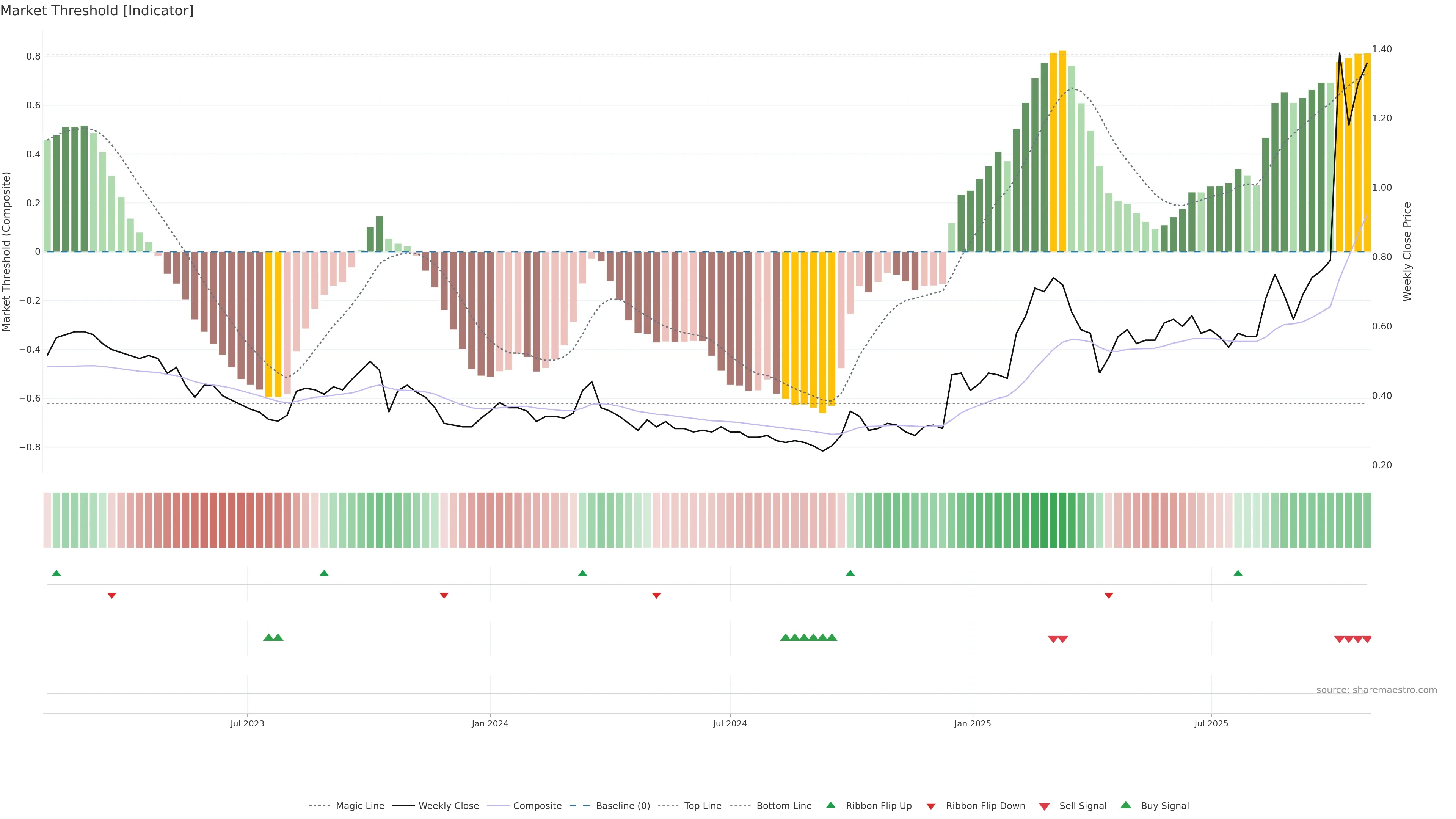Click the first green ribbon flip up triangle

56,573
